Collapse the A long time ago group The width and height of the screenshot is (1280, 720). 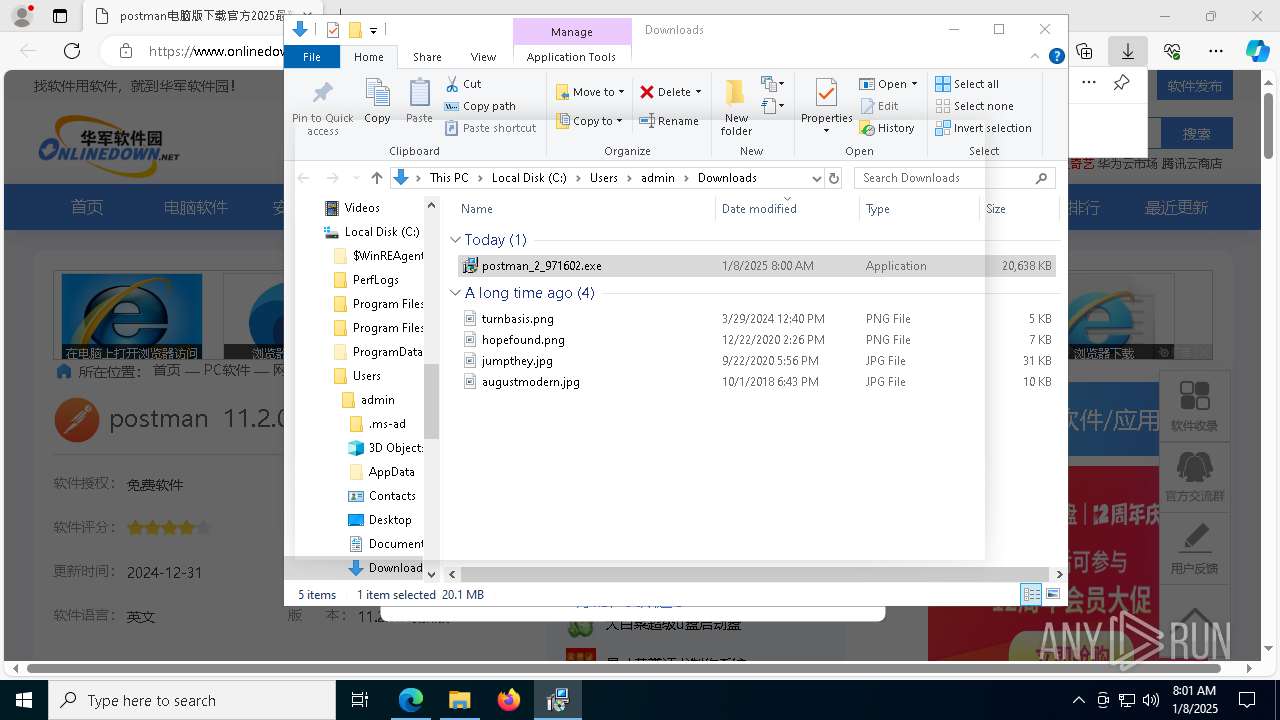click(455, 293)
